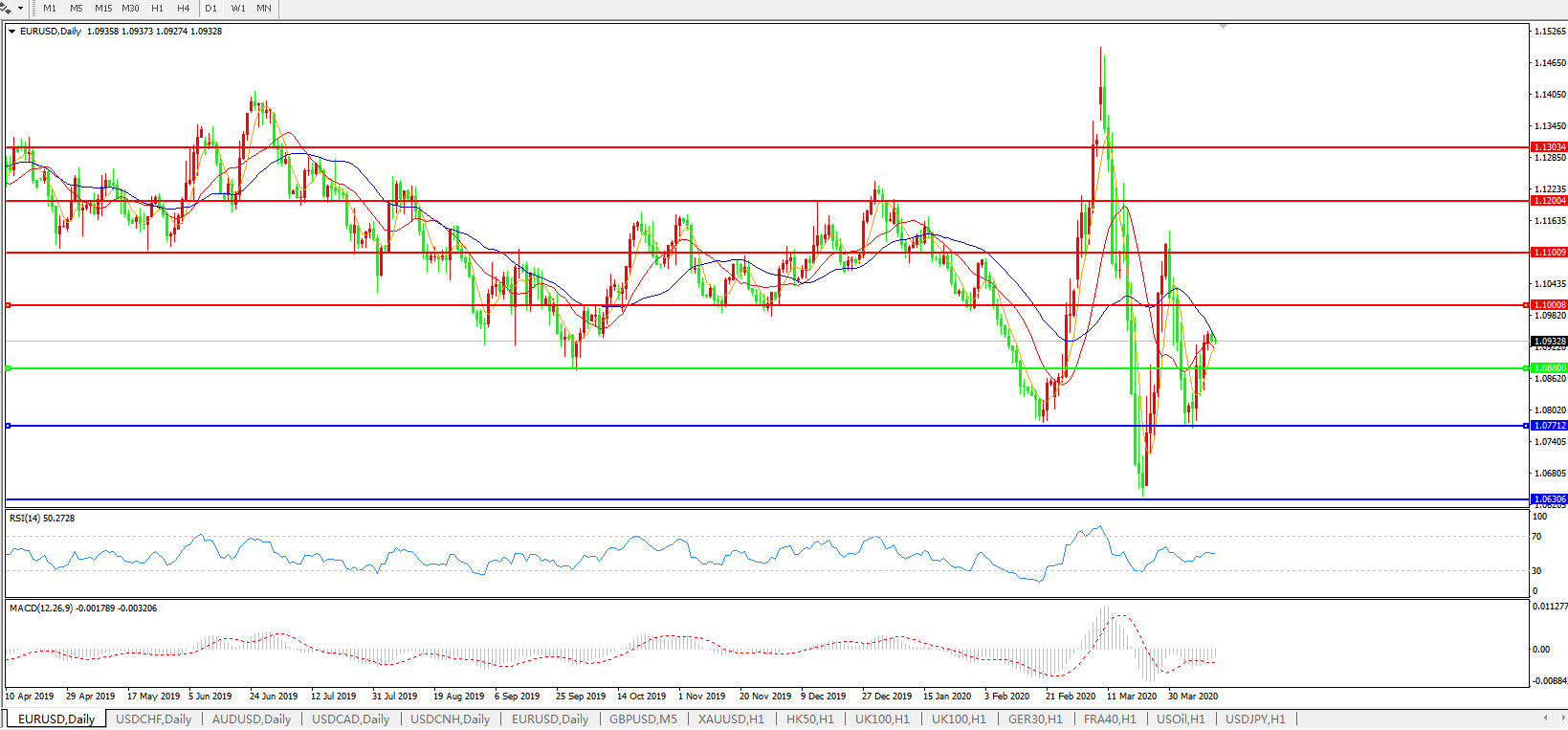The image size is (1568, 730).
Task: Click the RSI(14) indicator label
Action: click(42, 519)
